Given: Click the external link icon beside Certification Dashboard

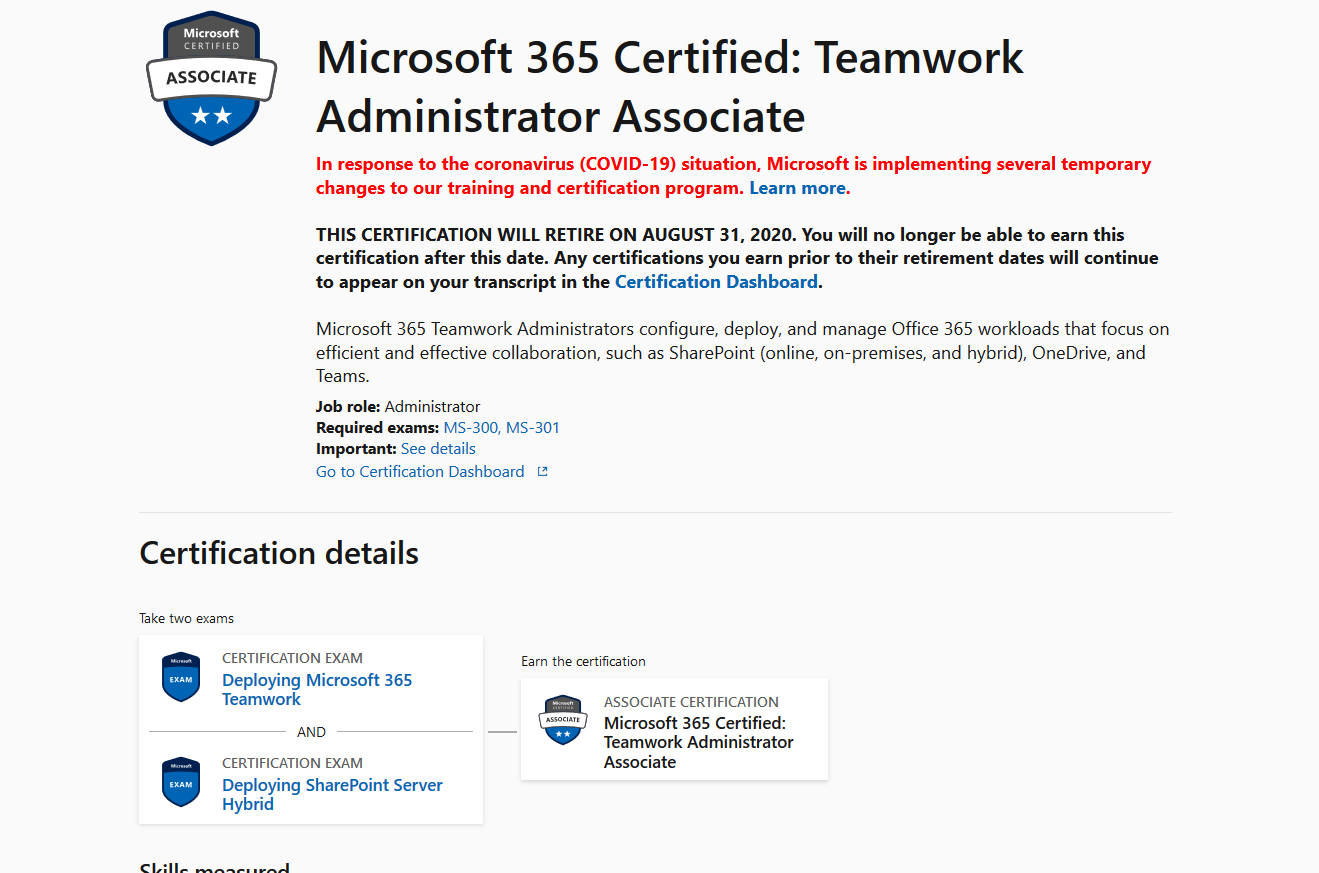Looking at the screenshot, I should coord(542,472).
